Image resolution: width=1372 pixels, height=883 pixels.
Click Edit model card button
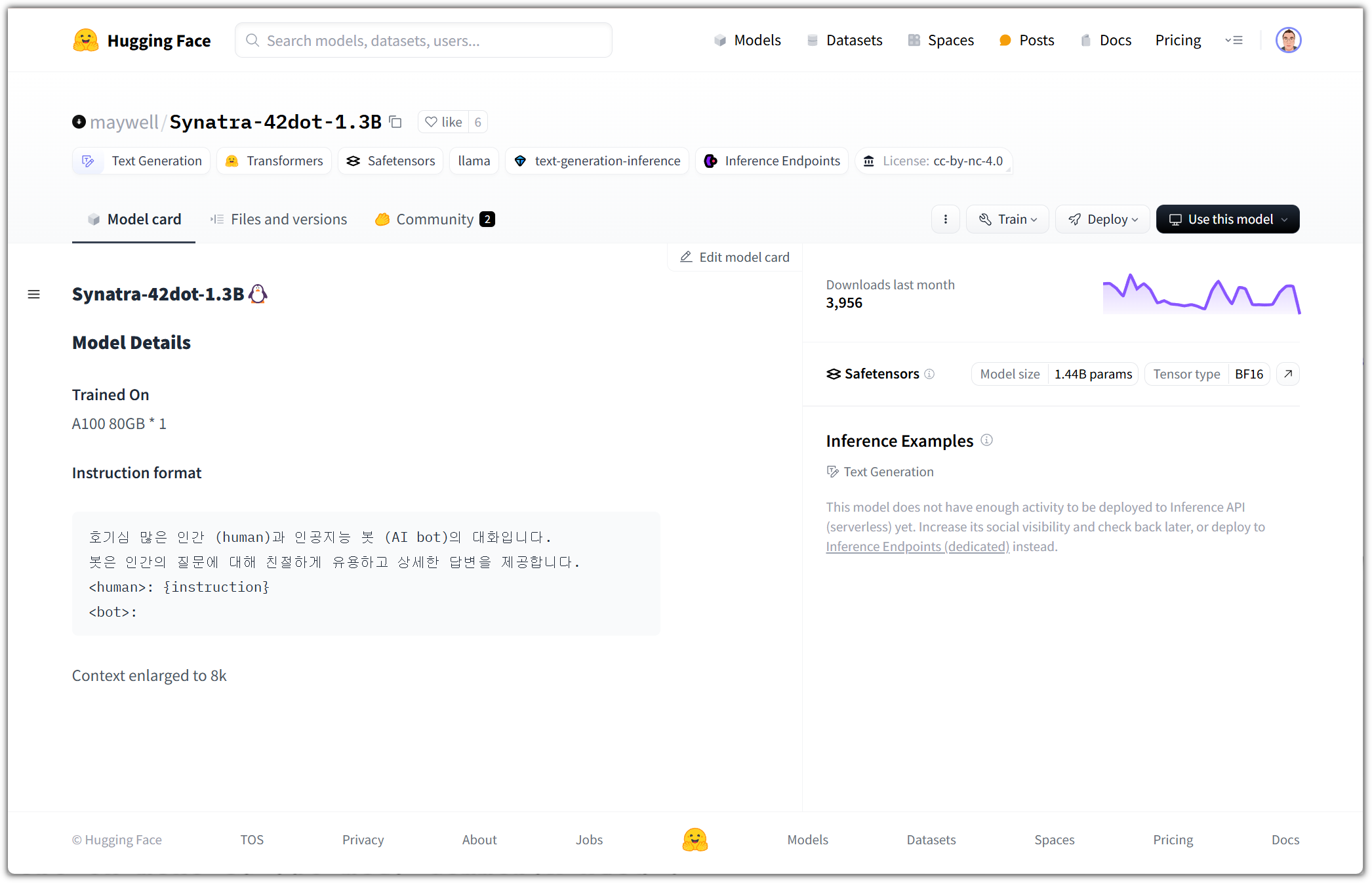735,257
